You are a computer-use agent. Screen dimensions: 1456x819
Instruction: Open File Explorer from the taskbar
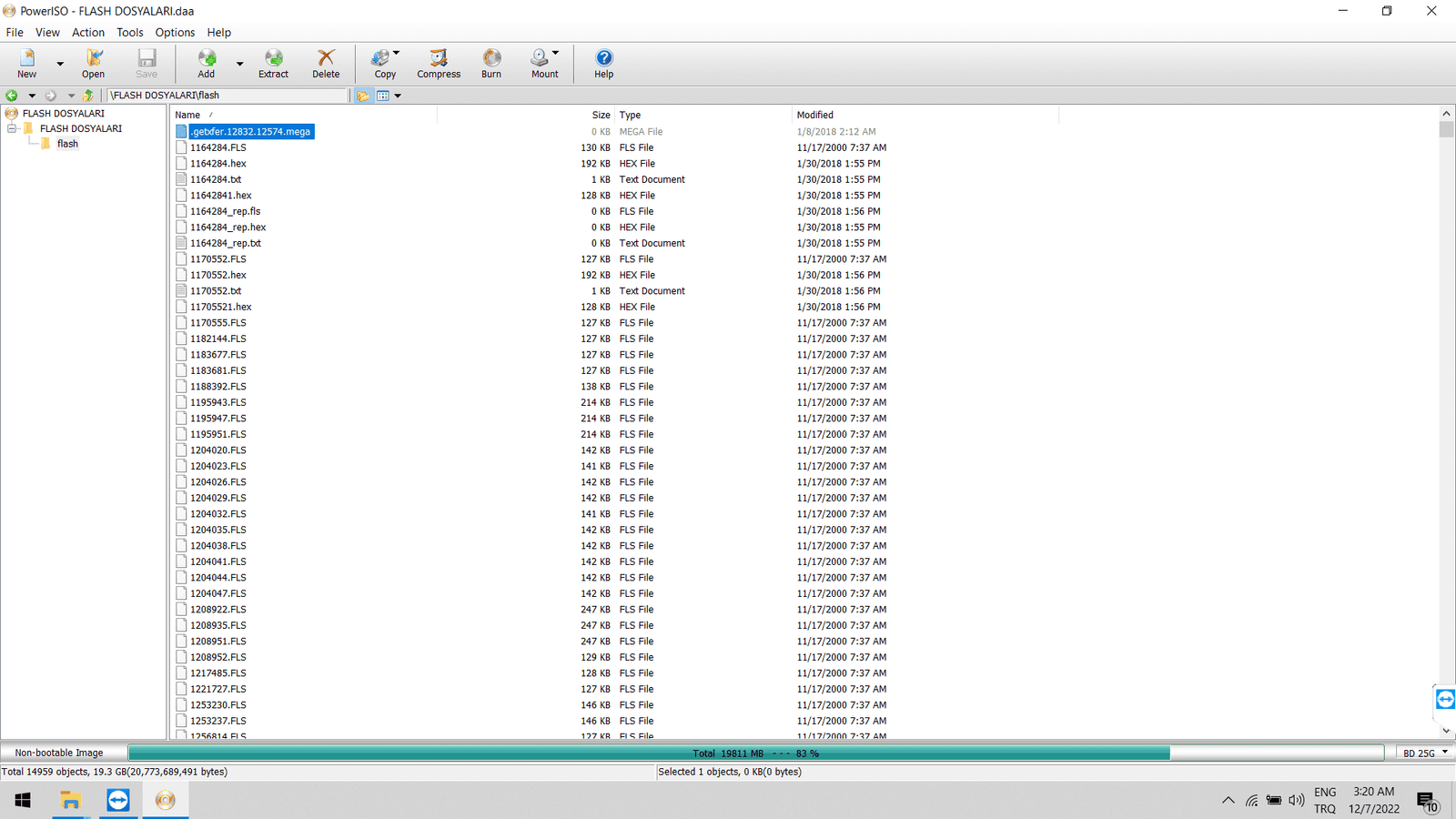point(70,800)
